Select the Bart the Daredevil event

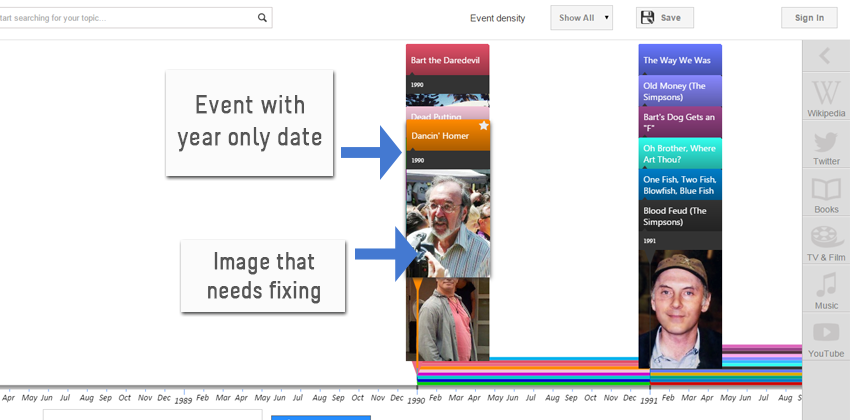pos(447,60)
